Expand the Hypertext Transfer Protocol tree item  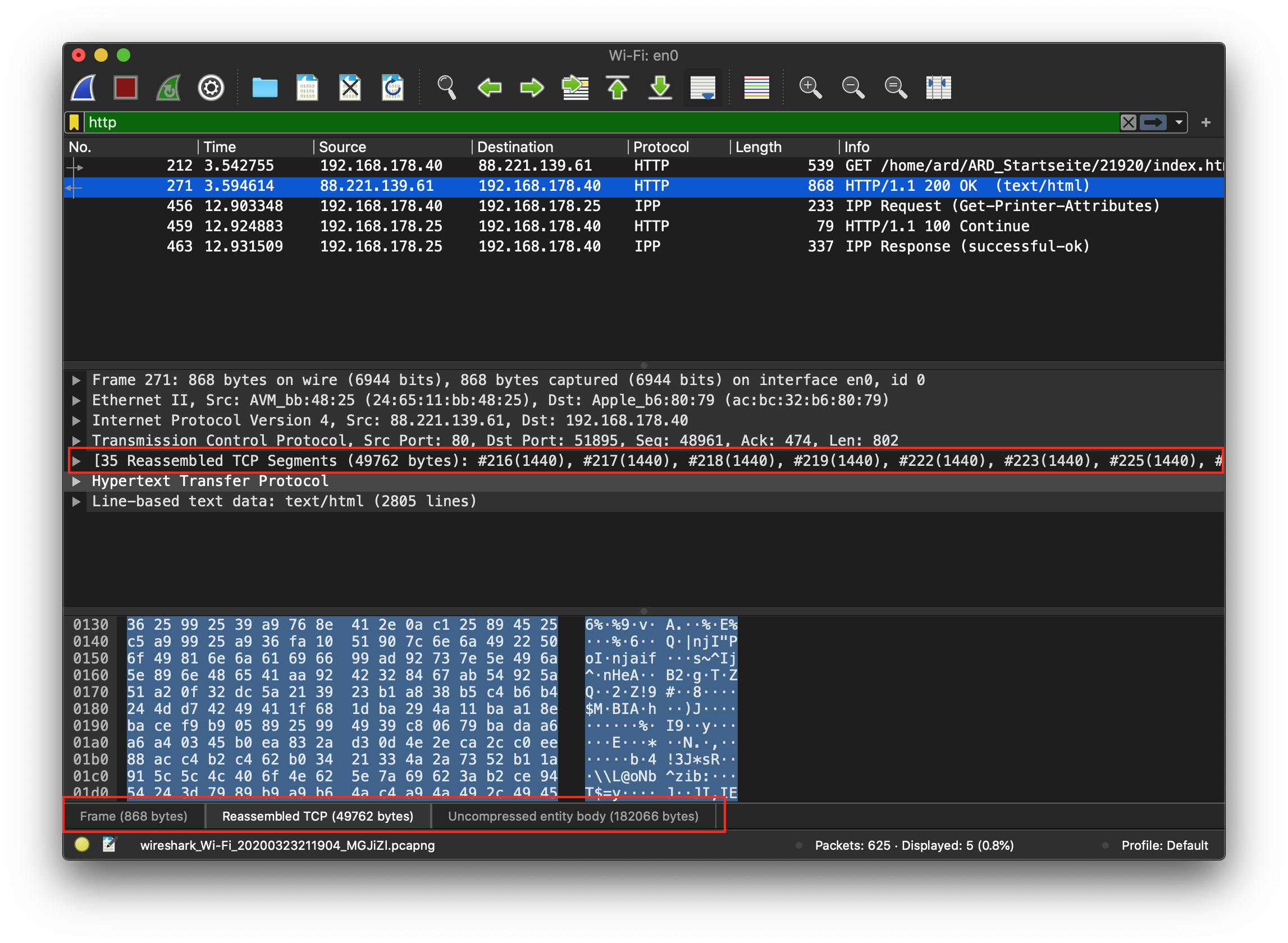76,480
